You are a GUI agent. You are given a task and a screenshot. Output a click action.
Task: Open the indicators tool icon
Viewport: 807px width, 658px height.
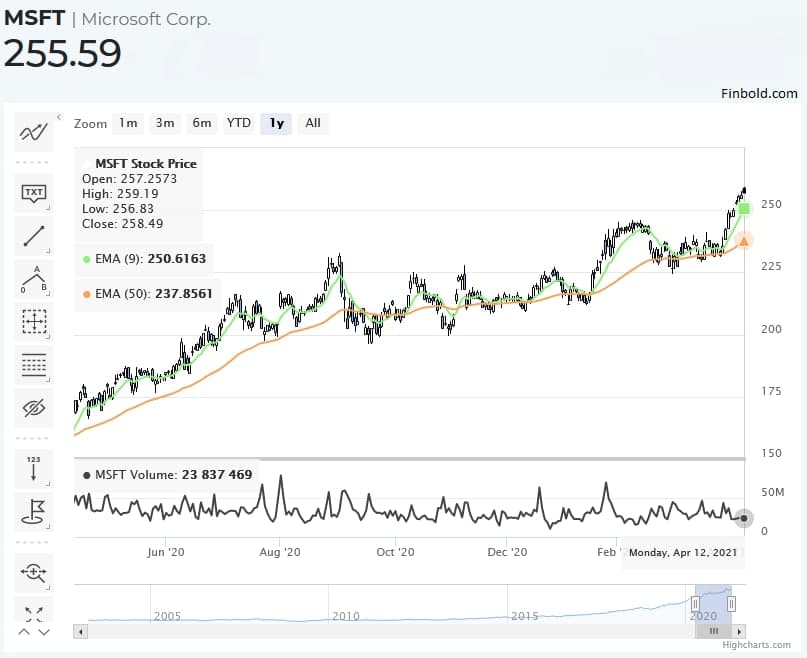tap(33, 132)
